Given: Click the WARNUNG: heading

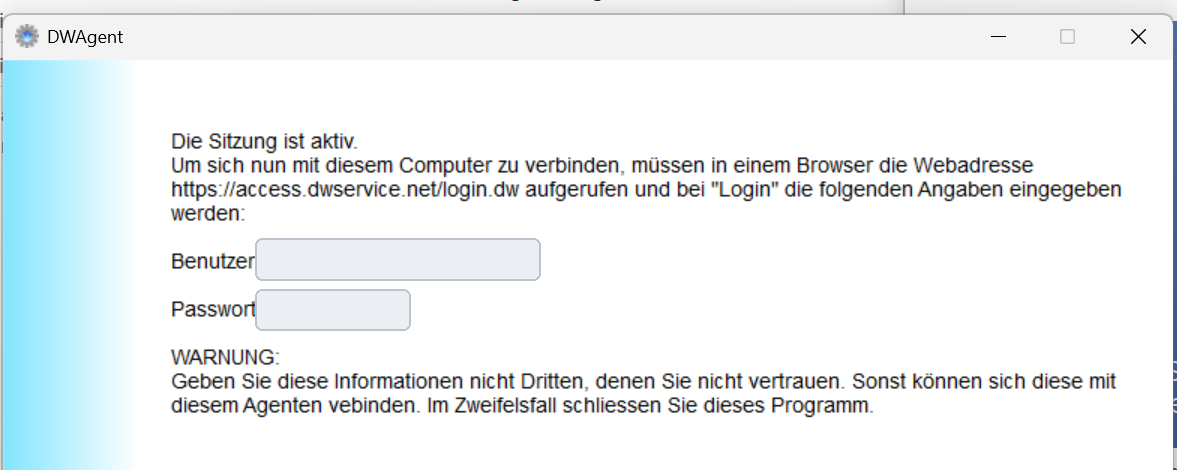Looking at the screenshot, I should point(225,356).
